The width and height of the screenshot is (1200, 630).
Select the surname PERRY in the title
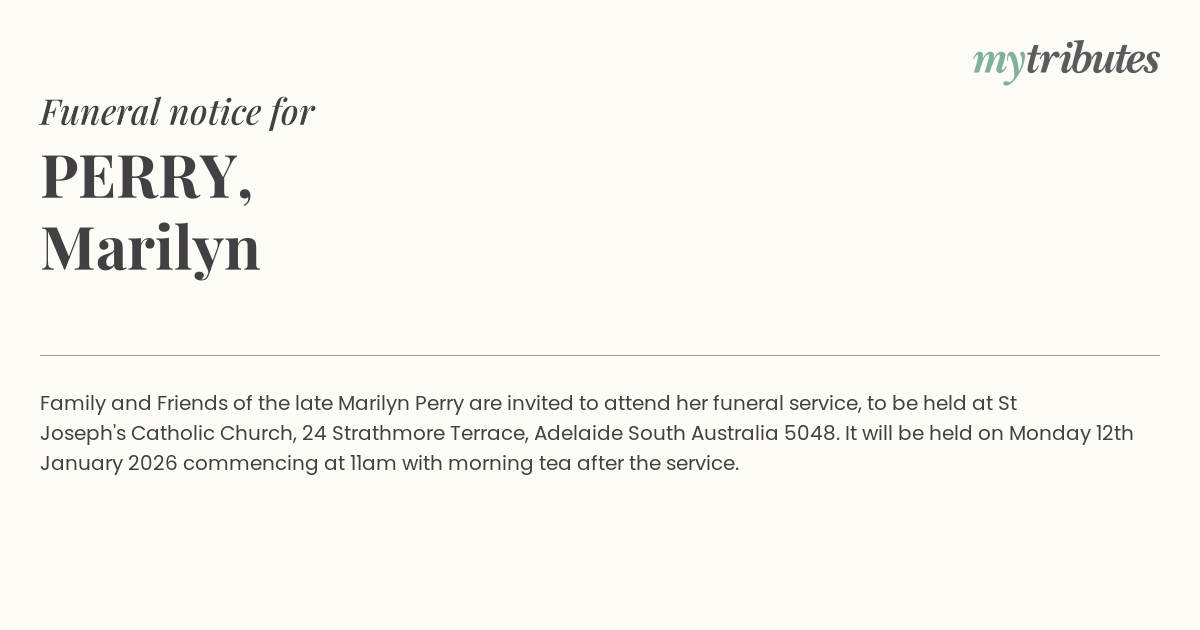[x=139, y=177]
